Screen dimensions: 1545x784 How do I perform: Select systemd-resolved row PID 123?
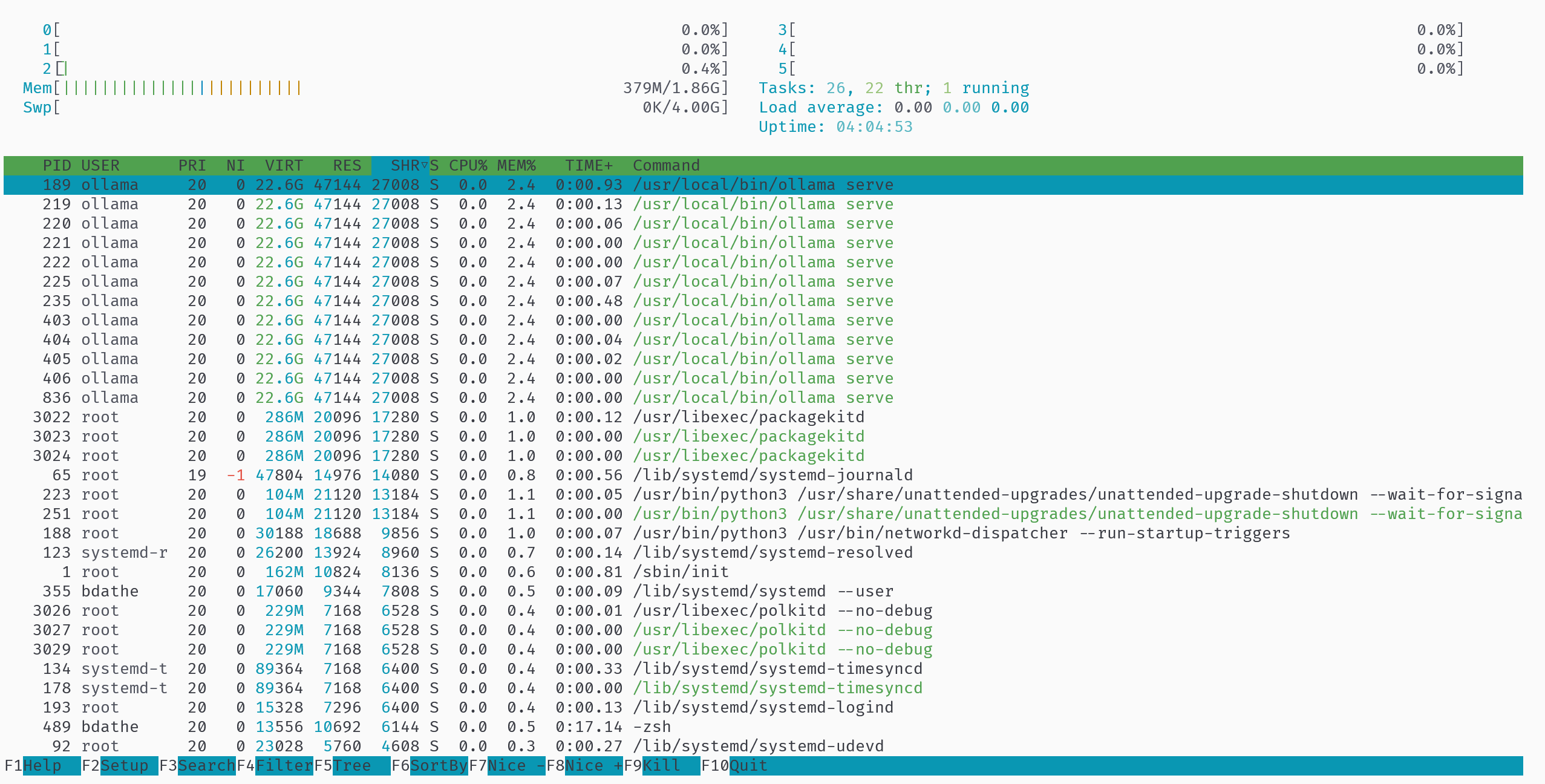(763, 552)
